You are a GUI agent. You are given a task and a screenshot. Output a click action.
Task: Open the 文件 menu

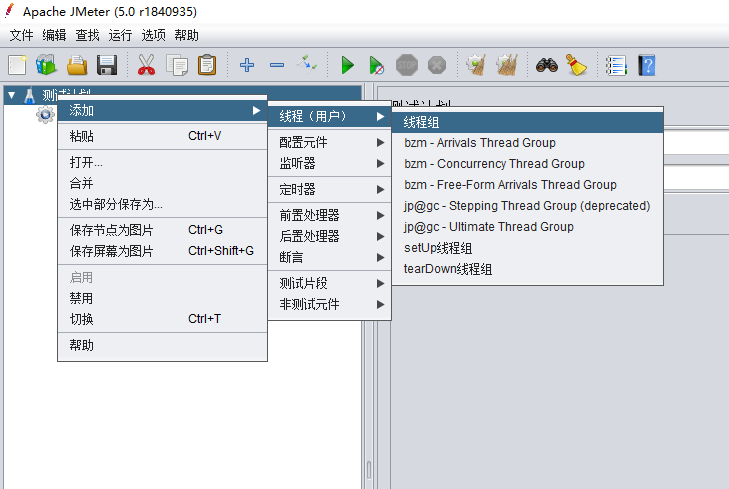pos(21,35)
